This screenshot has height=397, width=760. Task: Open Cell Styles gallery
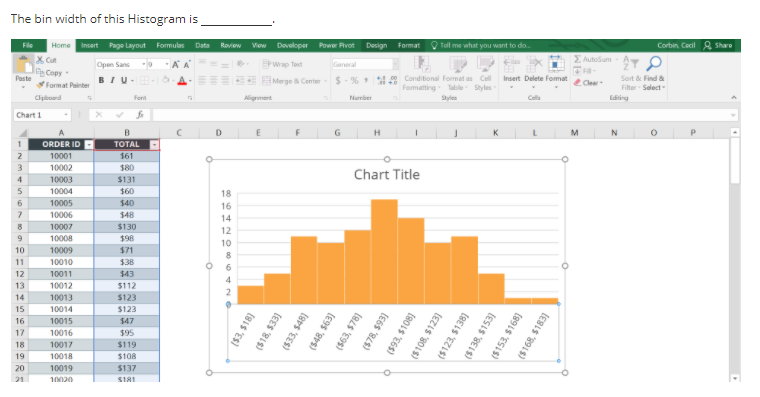point(485,73)
